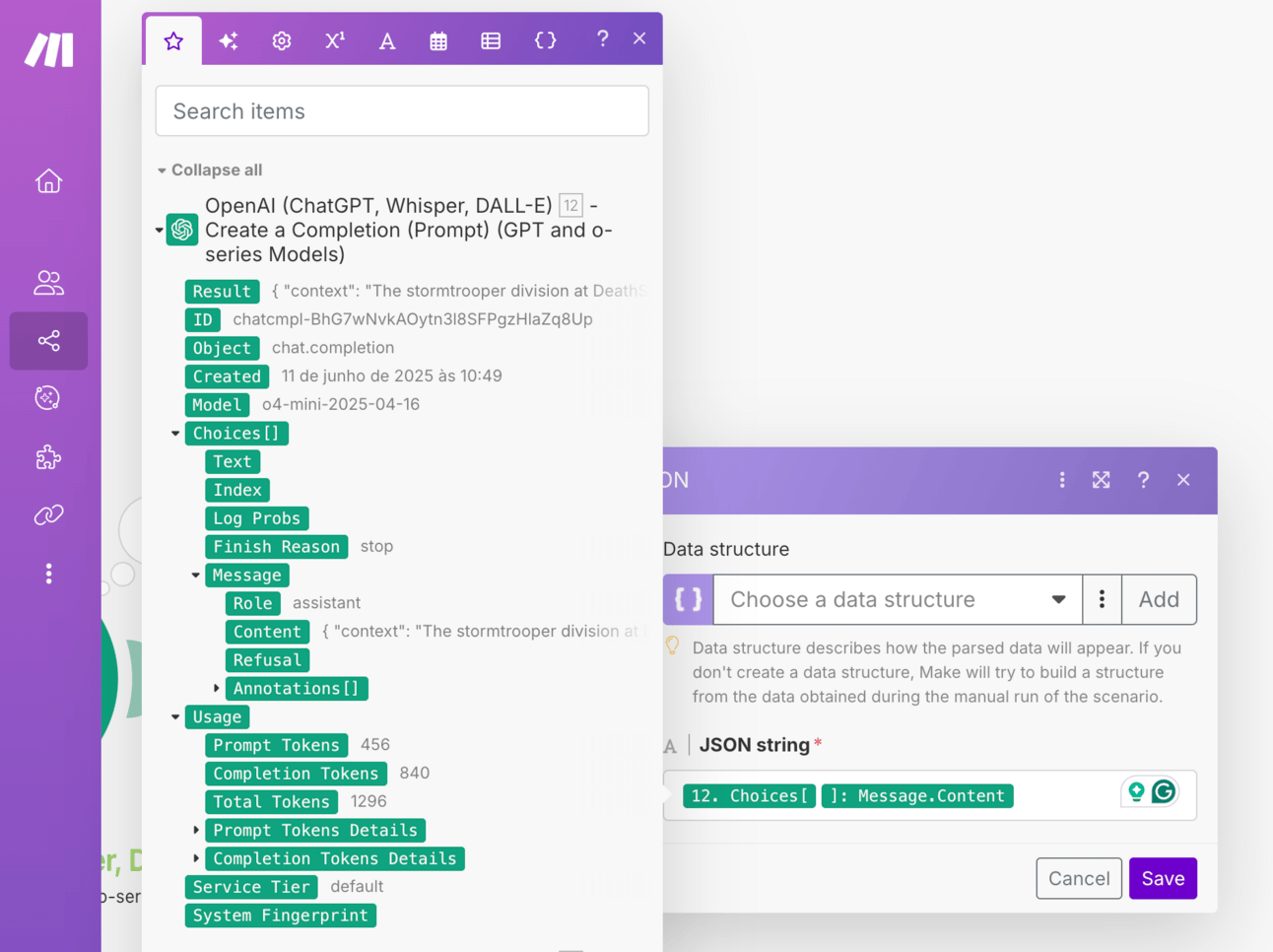Open the custom variables braces tab

click(545, 40)
